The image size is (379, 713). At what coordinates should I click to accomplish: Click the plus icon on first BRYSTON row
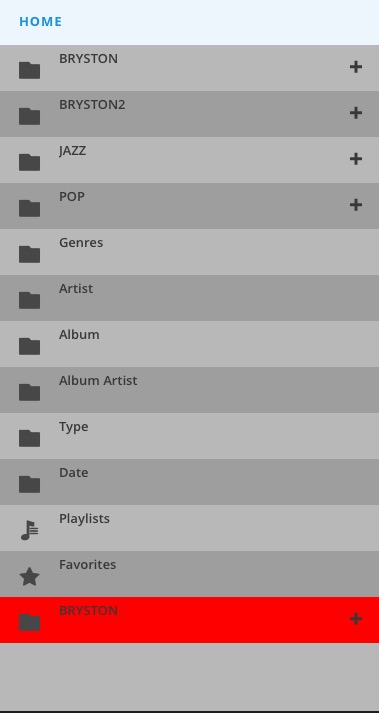(355, 67)
